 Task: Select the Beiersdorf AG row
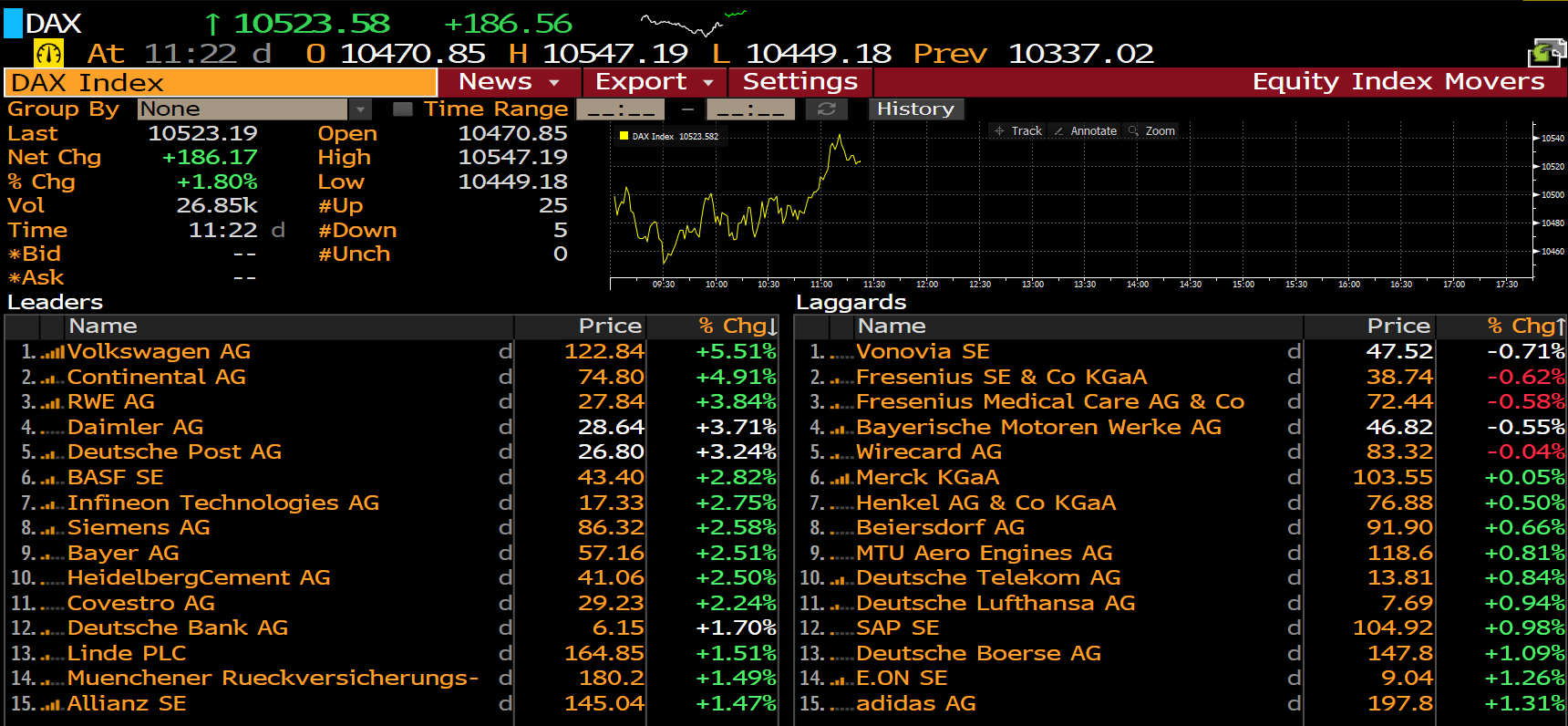(x=1181, y=528)
